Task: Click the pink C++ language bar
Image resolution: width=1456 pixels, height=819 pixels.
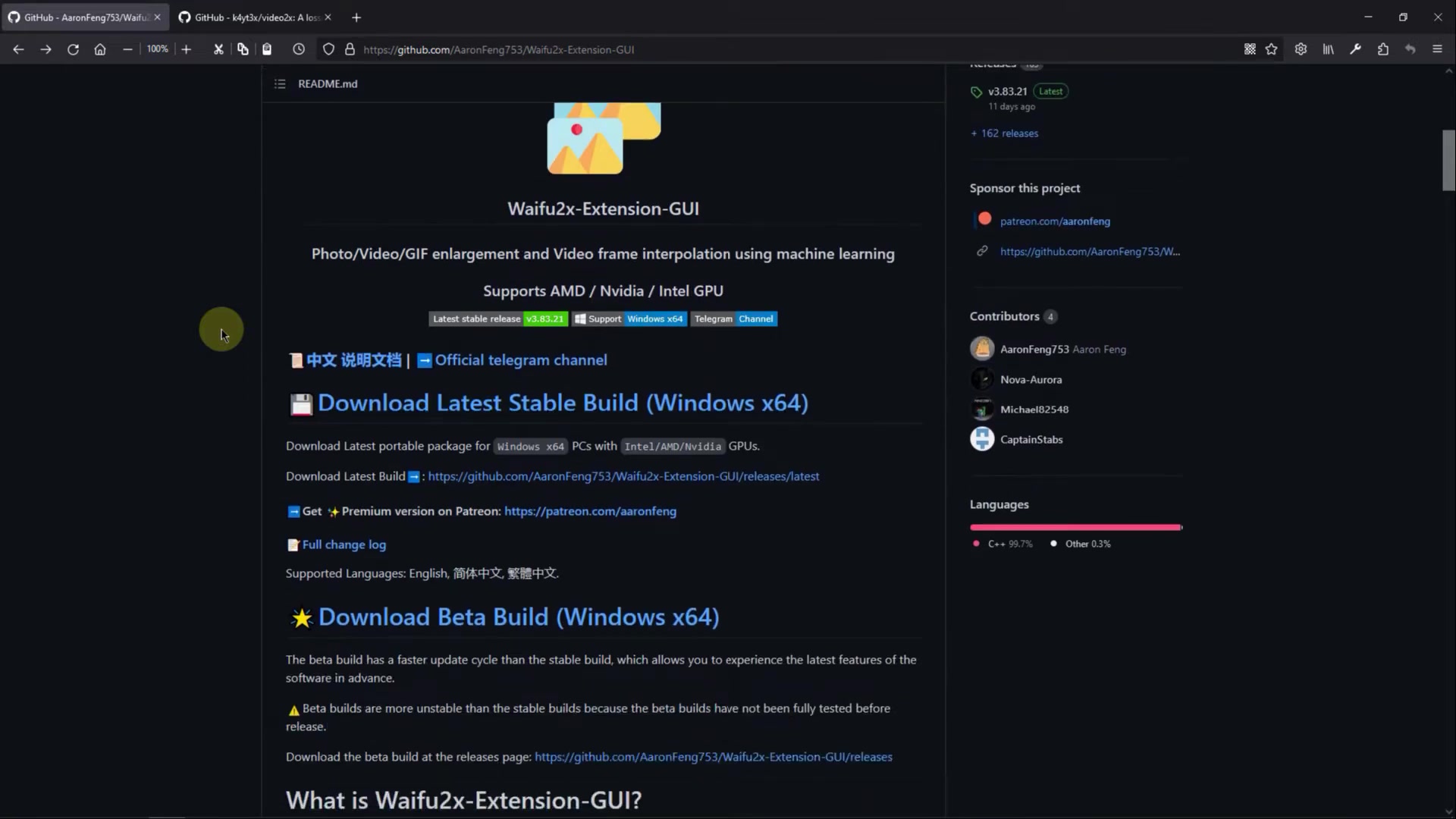Action: click(1075, 526)
